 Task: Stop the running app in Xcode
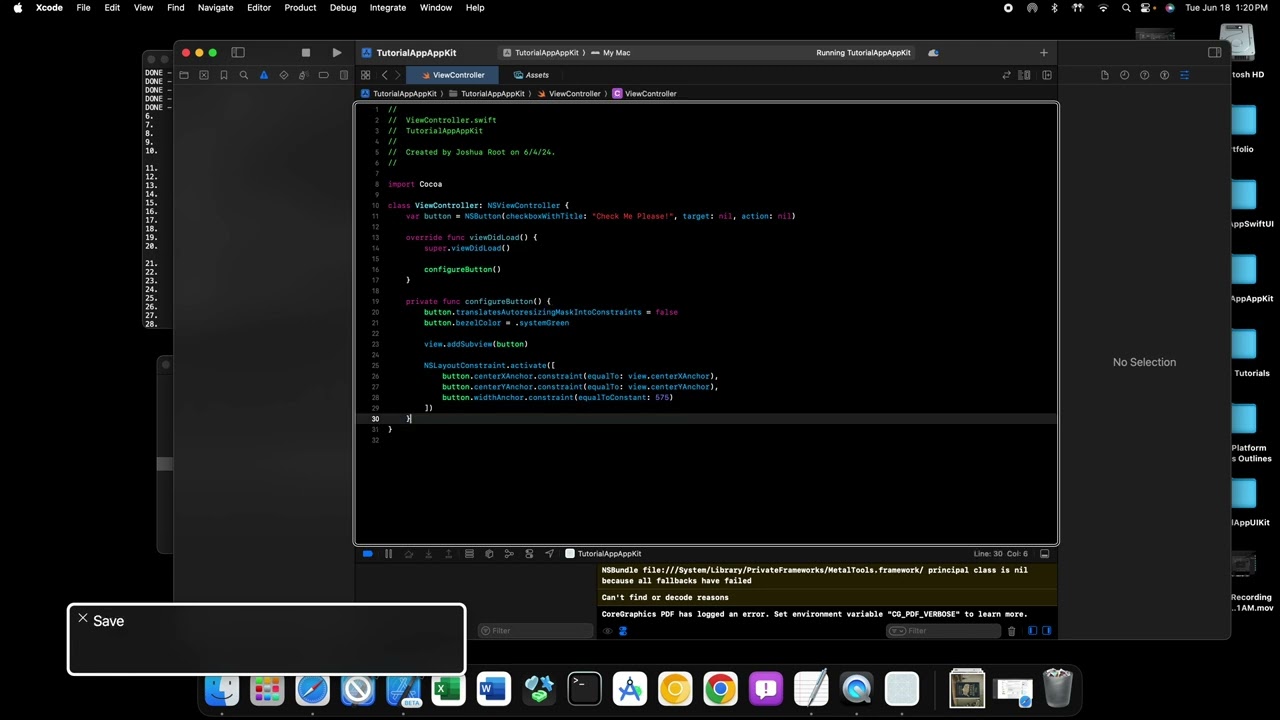(x=306, y=53)
